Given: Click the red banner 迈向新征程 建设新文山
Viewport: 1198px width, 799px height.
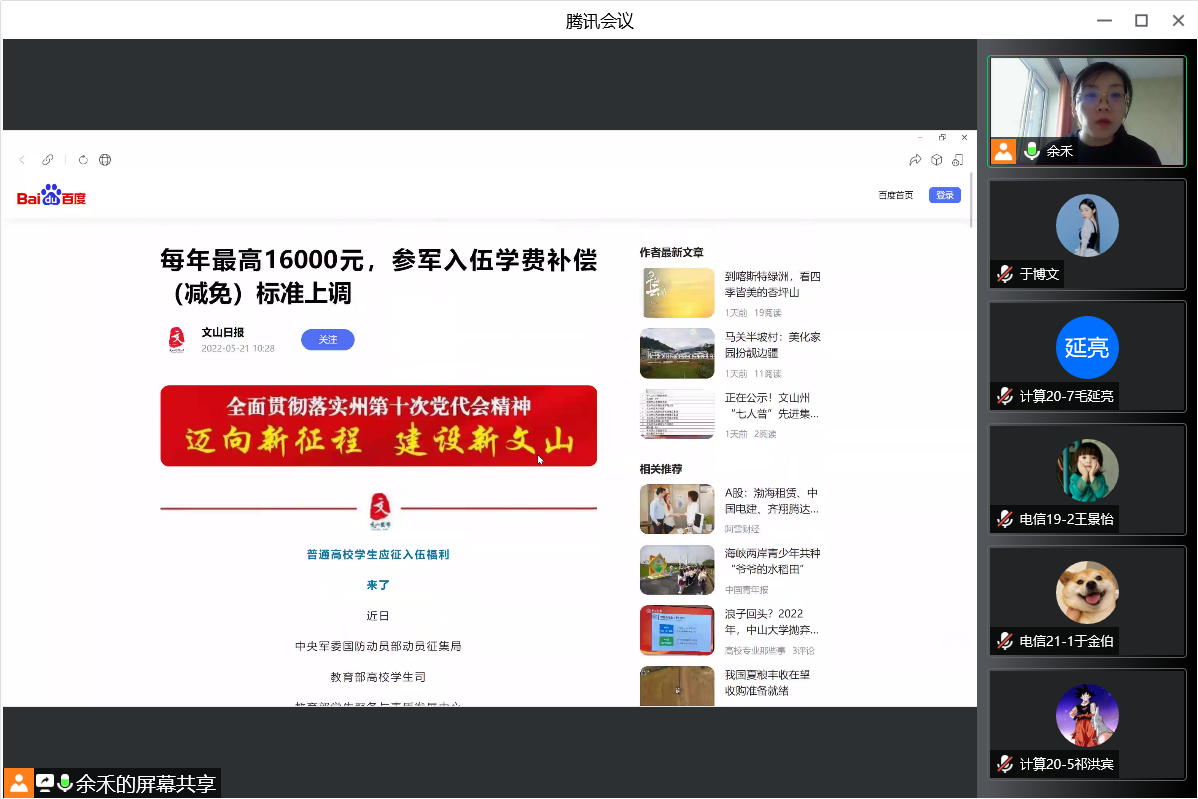Looking at the screenshot, I should coord(378,426).
